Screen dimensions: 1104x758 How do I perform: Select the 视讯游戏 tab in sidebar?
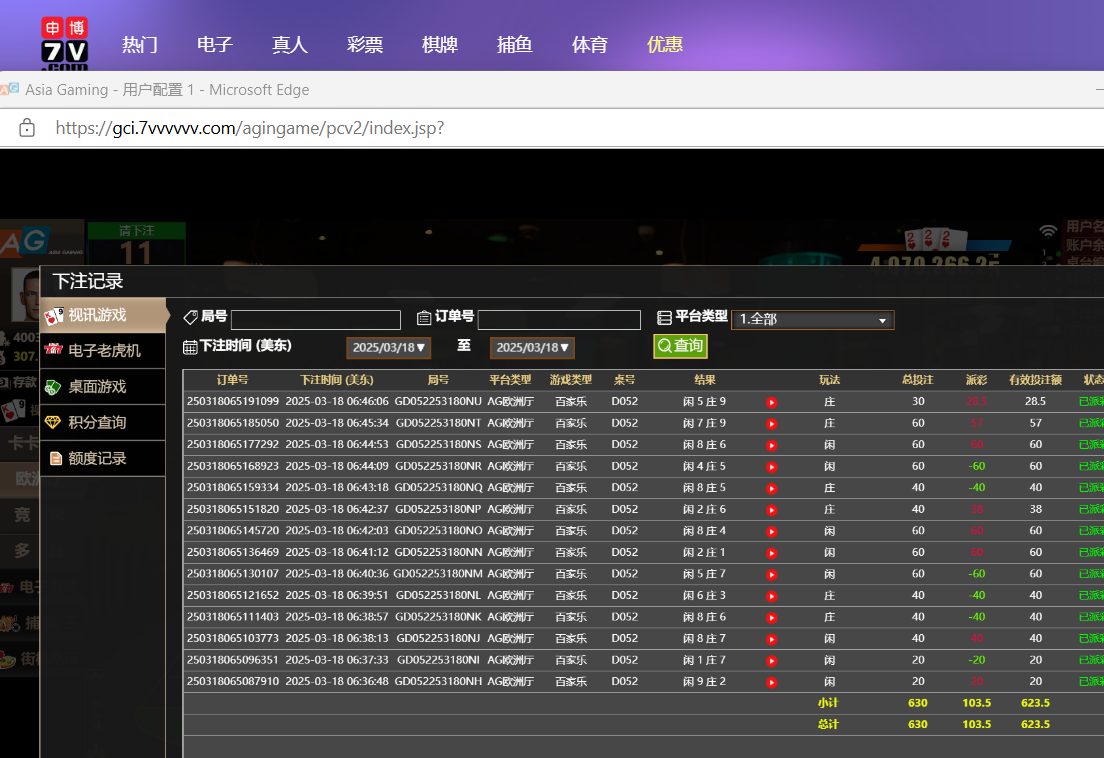coord(103,315)
